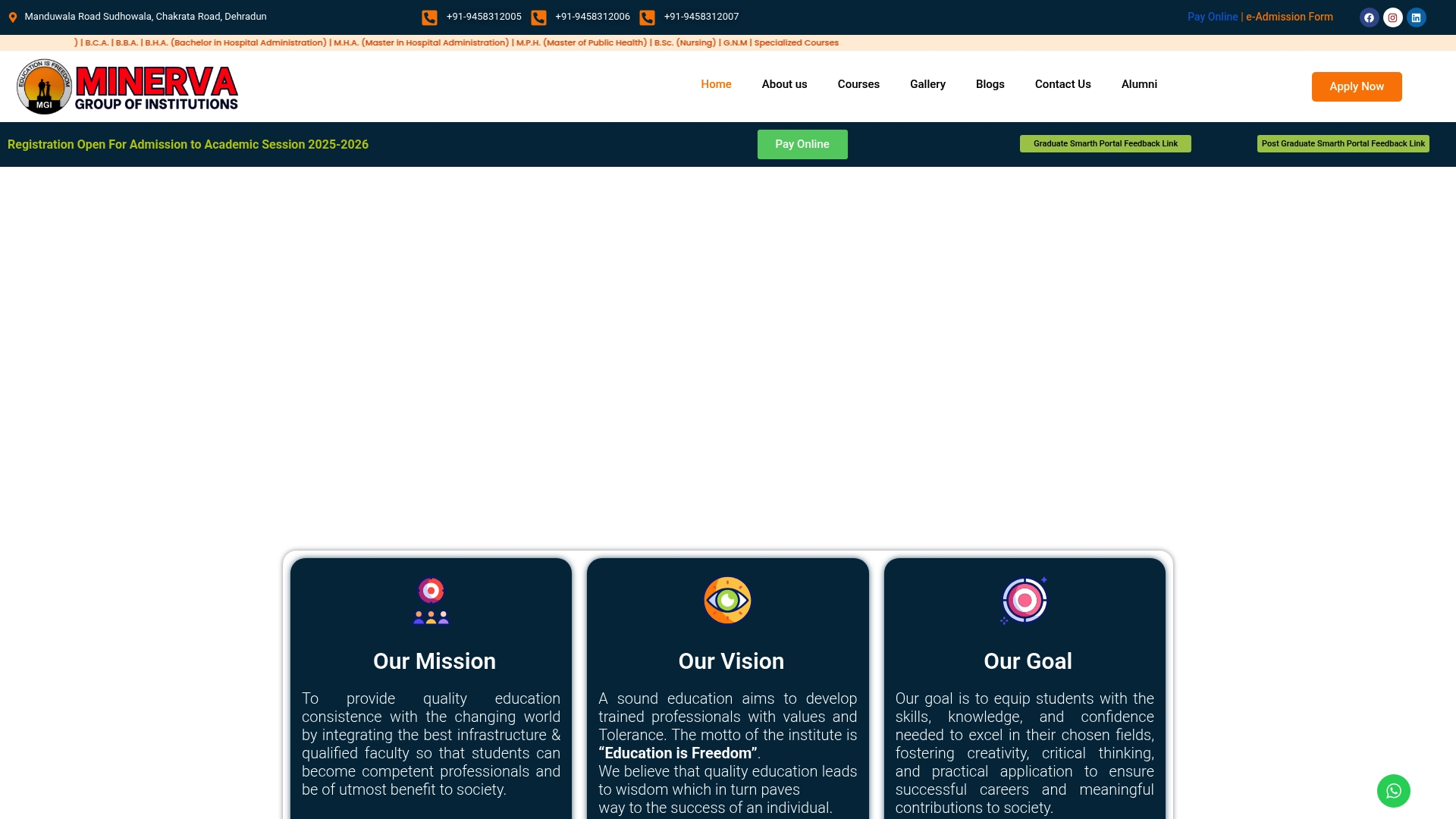Viewport: 1456px width, 819px height.
Task: Click the Our Vision eye icon
Action: point(727,600)
